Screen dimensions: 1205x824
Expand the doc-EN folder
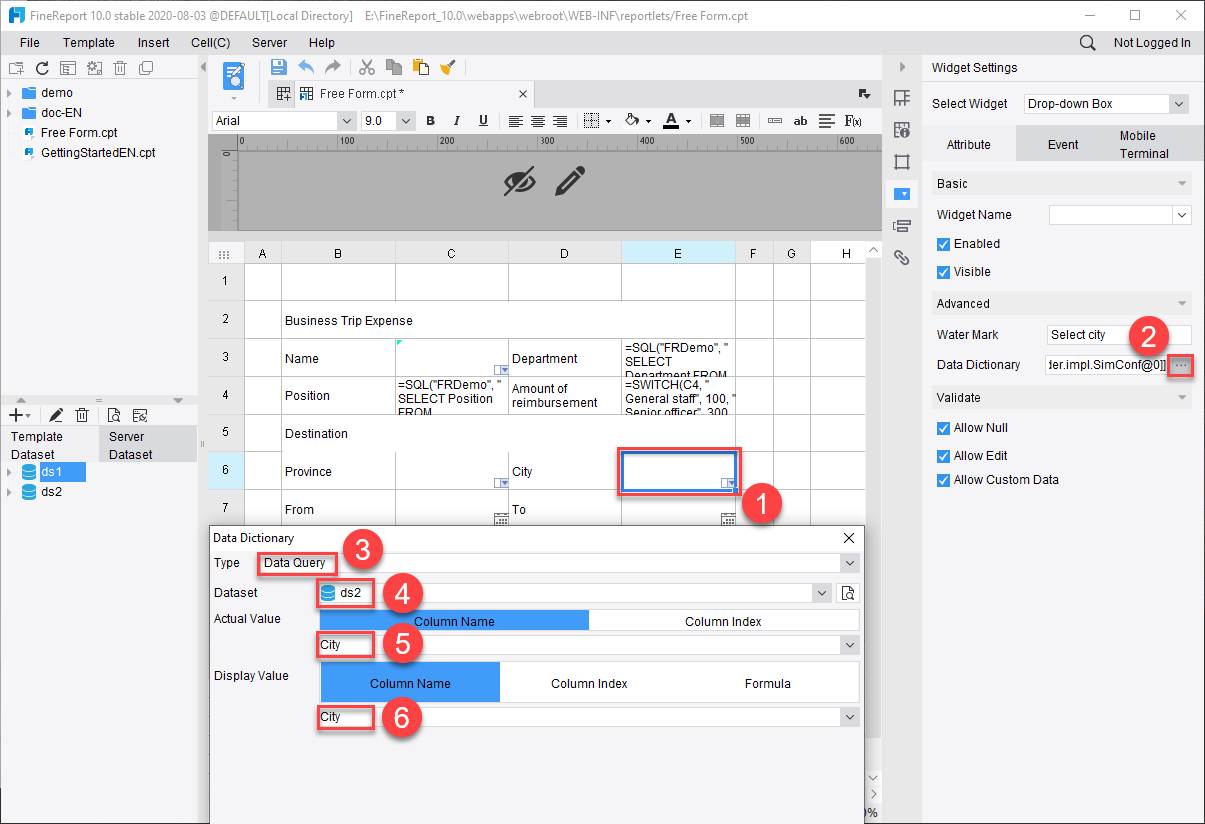pos(9,113)
